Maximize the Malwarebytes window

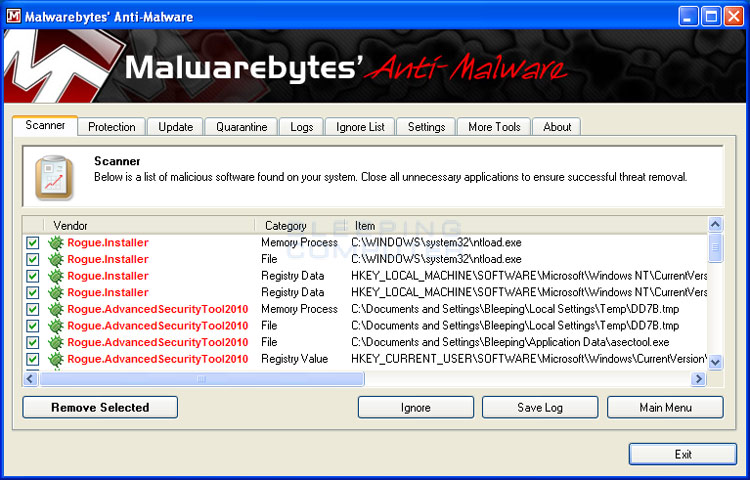(x=711, y=17)
